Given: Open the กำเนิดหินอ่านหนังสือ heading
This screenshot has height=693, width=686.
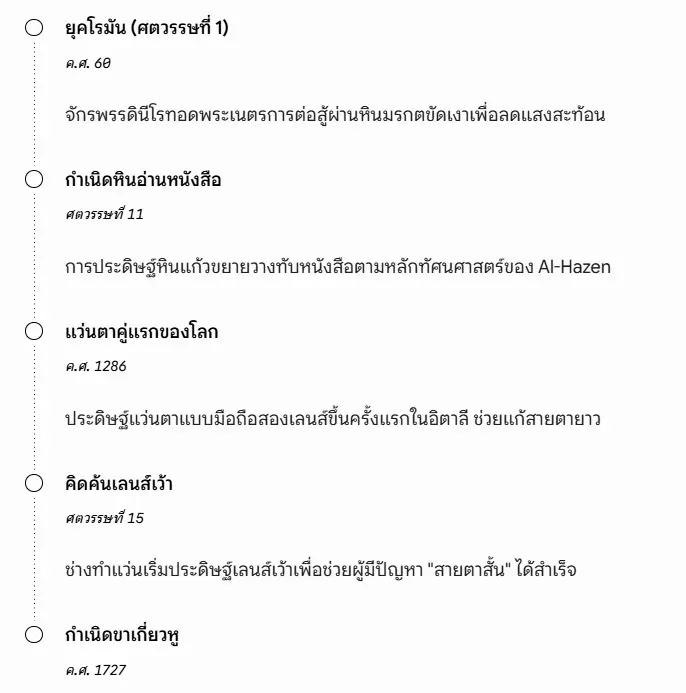Looking at the screenshot, I should pyautogui.click(x=143, y=180).
